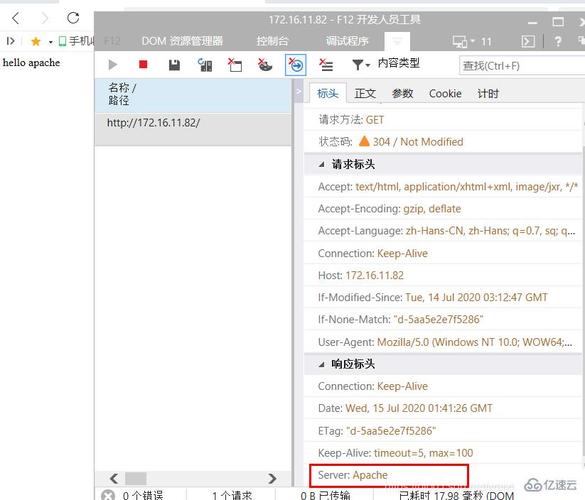Image resolution: width=585 pixels, height=500 pixels.
Task: Click the favorites bar expand arrow icon
Action: click(x=10, y=41)
